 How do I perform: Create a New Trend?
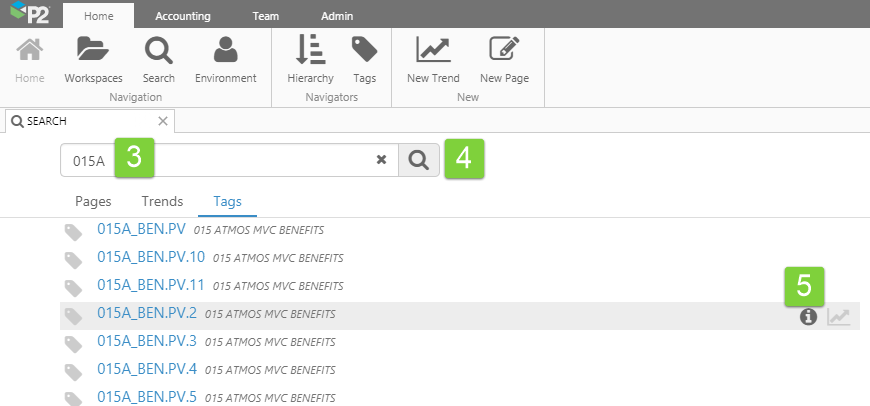point(433,51)
